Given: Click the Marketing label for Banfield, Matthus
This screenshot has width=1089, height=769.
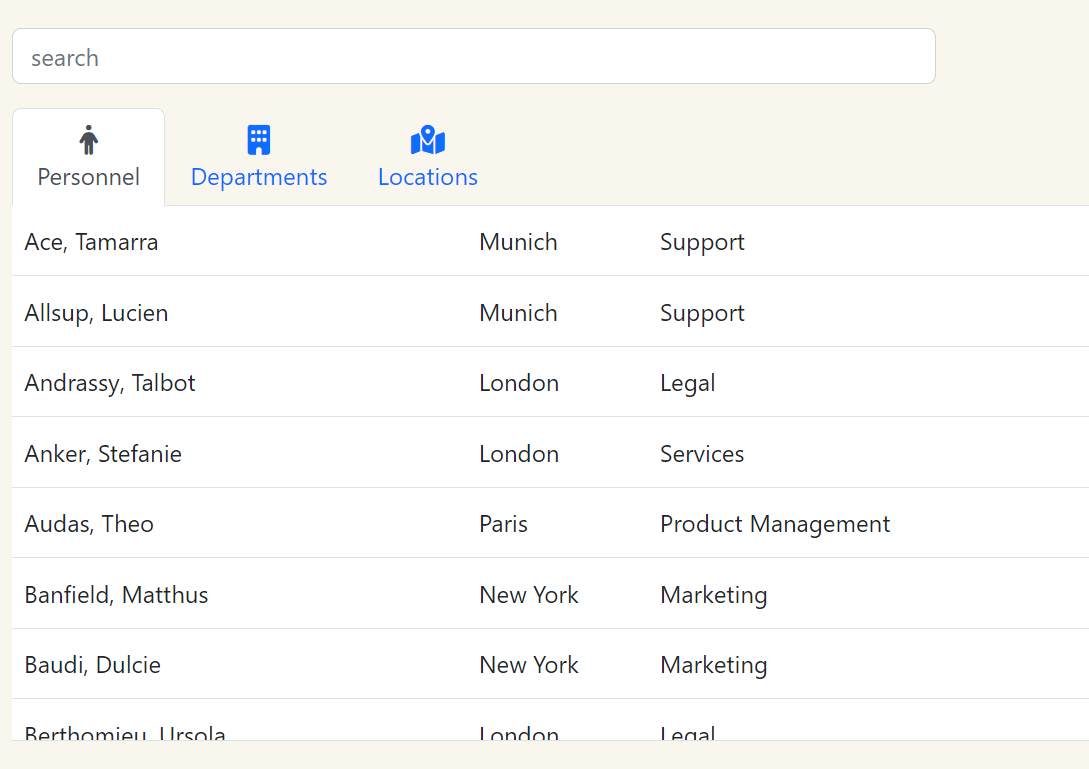Looking at the screenshot, I should [713, 594].
